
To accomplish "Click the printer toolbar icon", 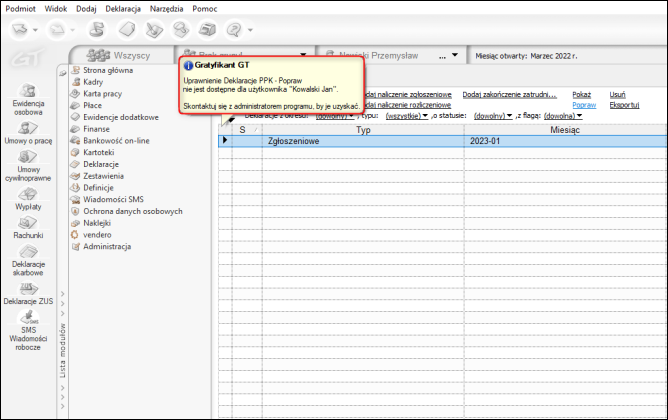I will click(207, 30).
